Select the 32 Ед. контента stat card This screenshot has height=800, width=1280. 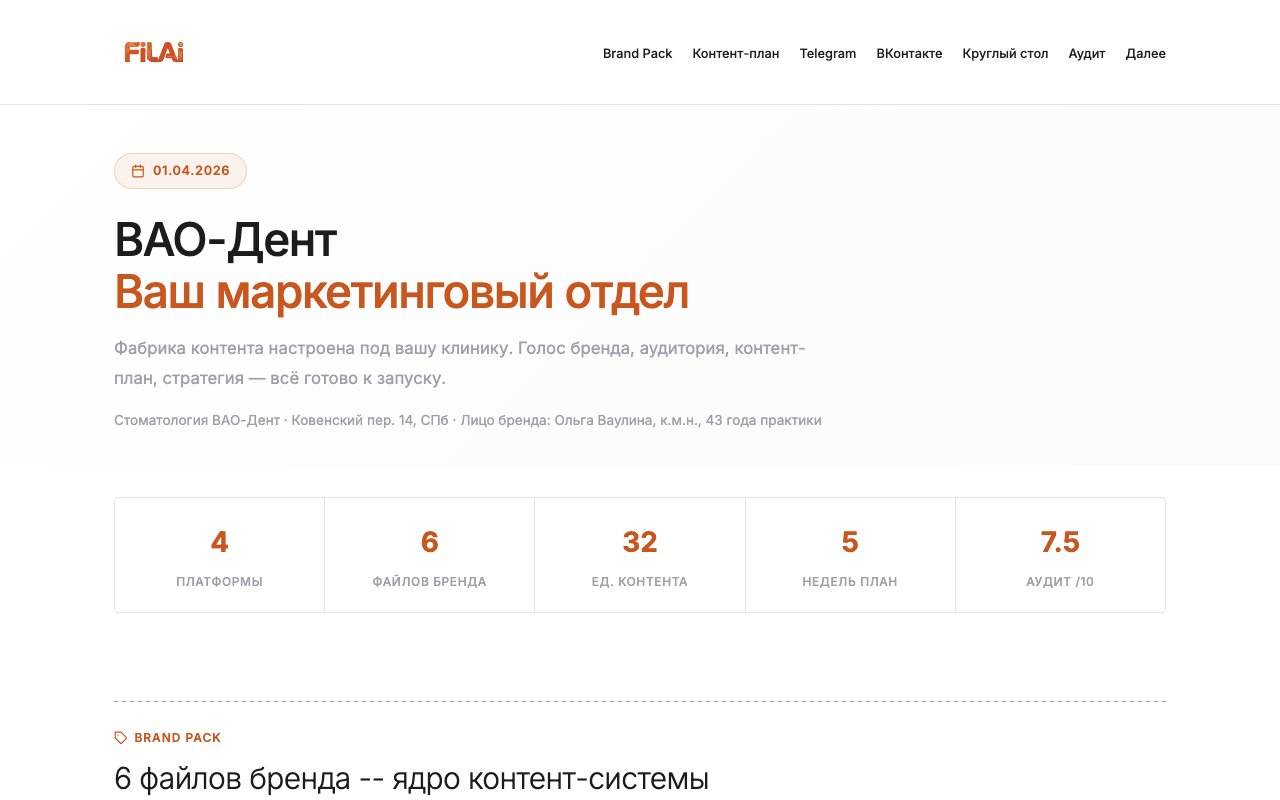640,555
